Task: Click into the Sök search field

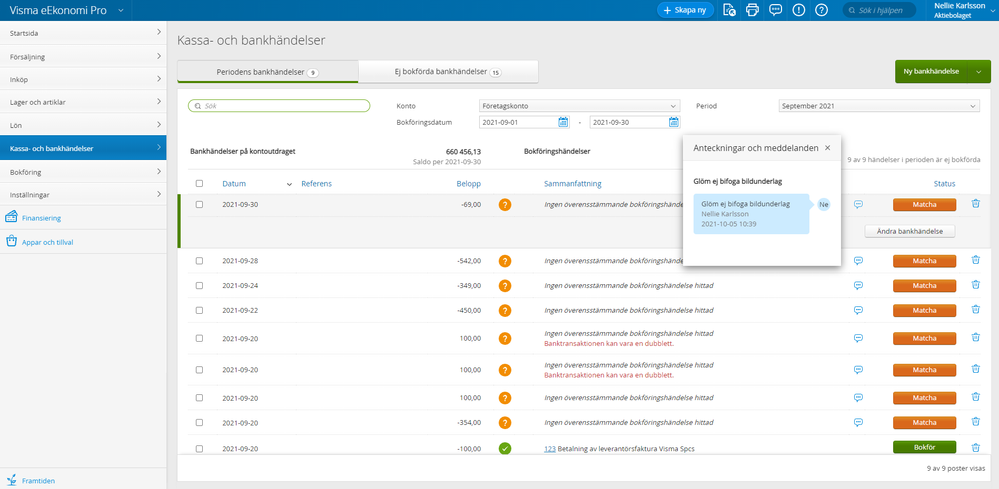Action: 280,105
